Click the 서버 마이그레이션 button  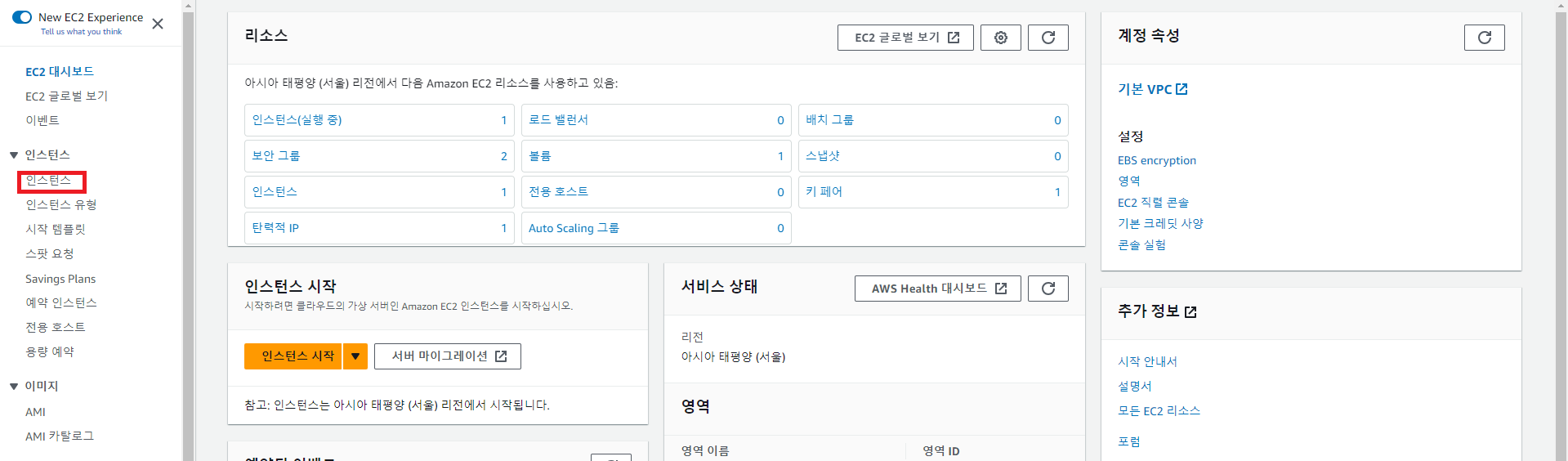pyautogui.click(x=448, y=356)
